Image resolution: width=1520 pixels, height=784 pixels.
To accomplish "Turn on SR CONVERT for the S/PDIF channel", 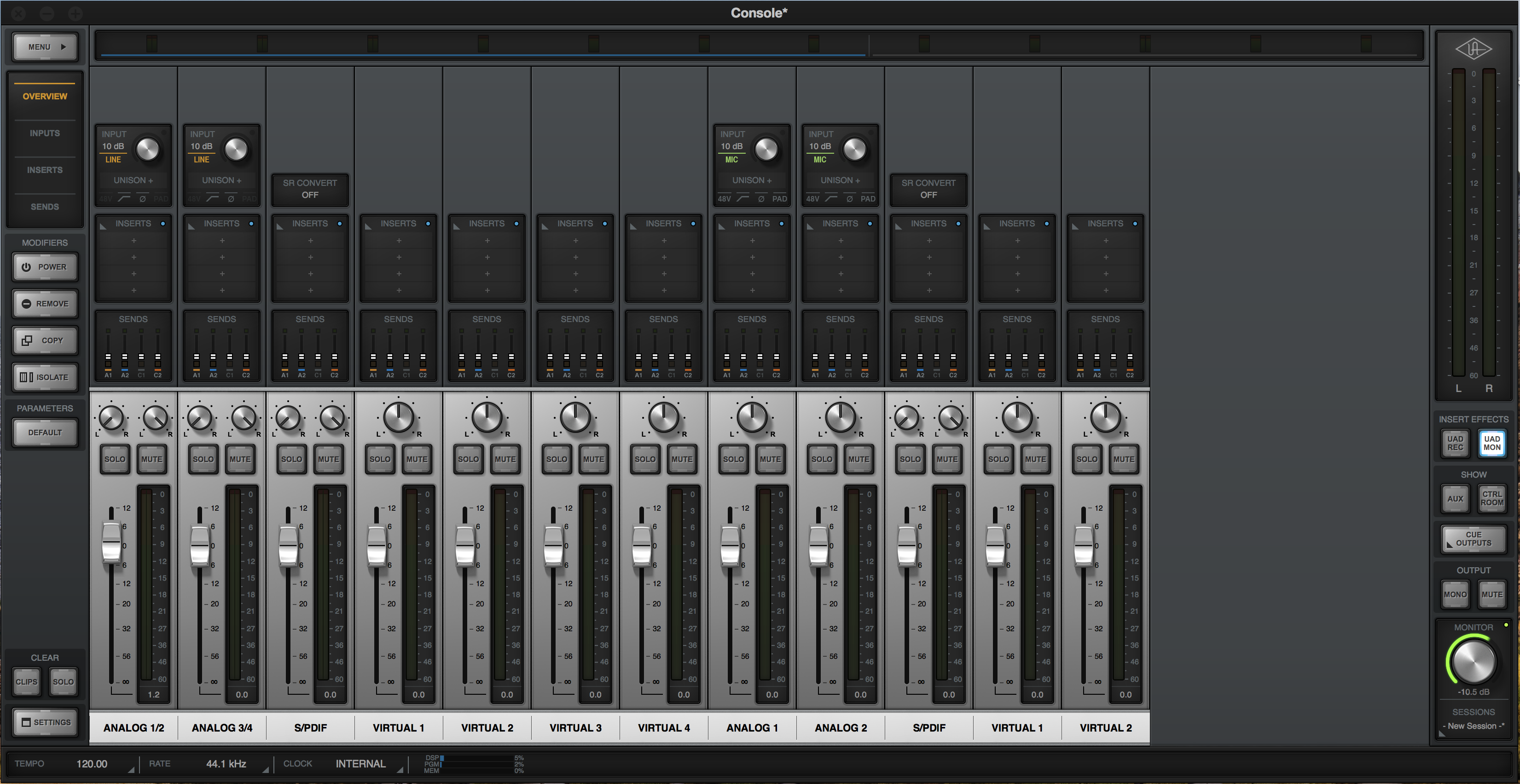I will (310, 190).
